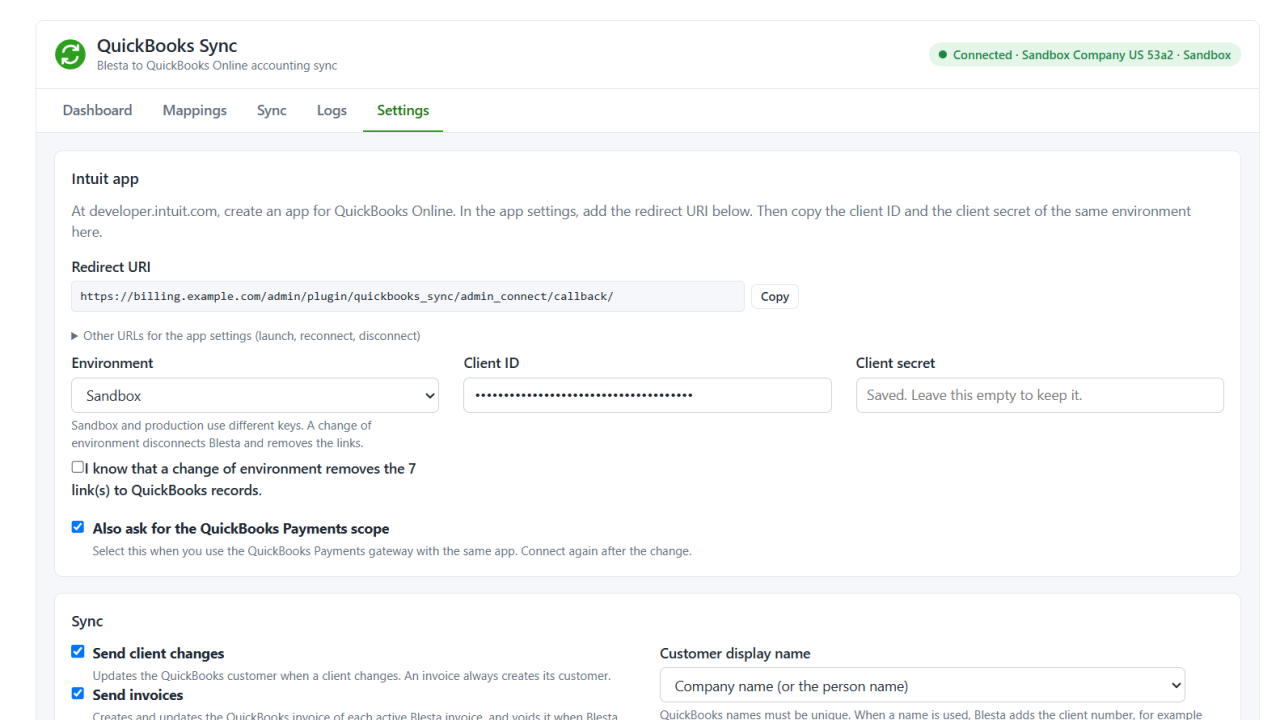Click the Redirect URI label
The height and width of the screenshot is (720, 1280).
point(111,267)
